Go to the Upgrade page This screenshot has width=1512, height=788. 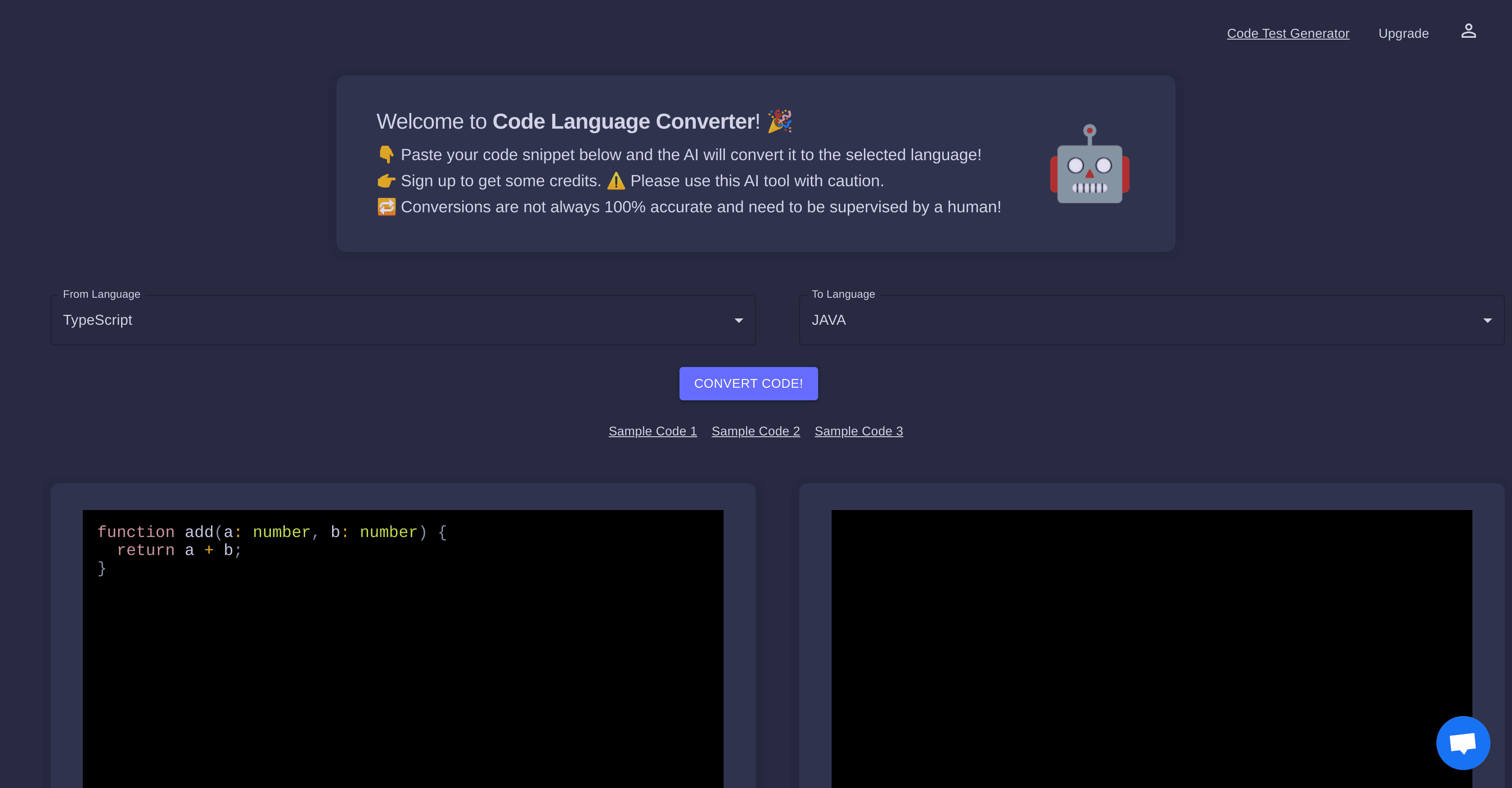[x=1403, y=33]
